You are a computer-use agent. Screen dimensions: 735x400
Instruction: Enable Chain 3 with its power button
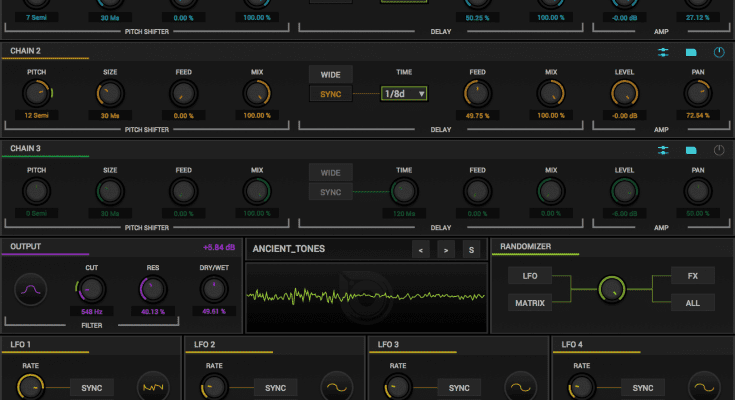point(719,151)
